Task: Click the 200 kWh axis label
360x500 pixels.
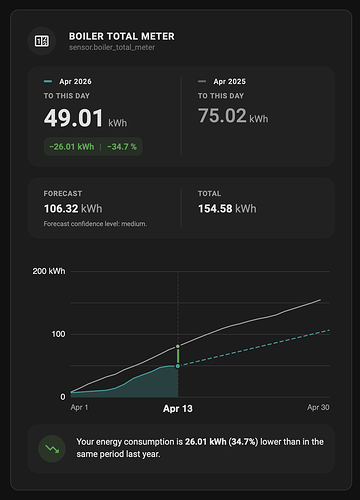Action: click(49, 271)
